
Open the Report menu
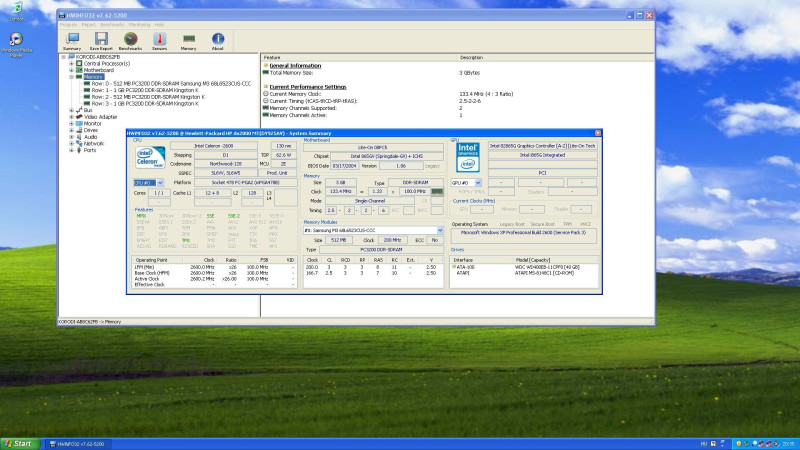[x=88, y=24]
